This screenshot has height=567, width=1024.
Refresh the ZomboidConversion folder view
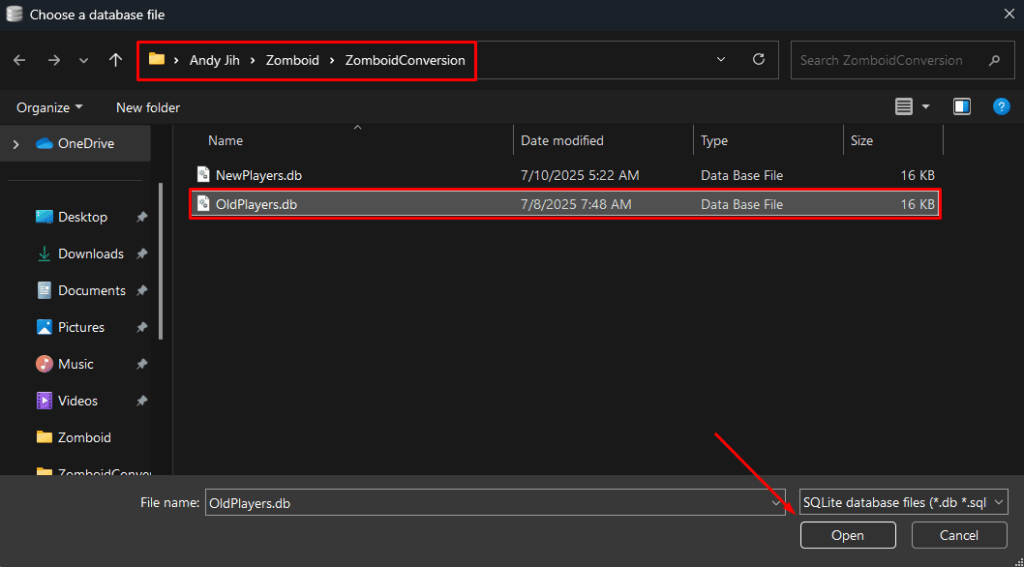758,60
